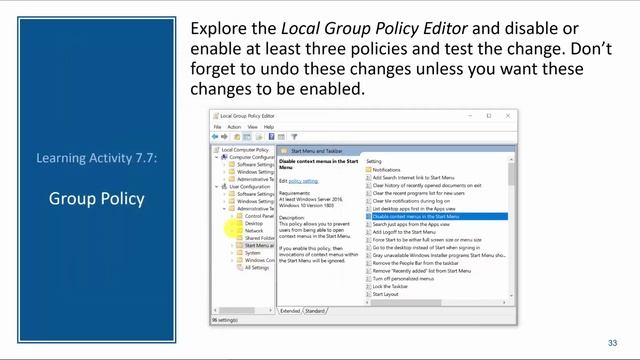Select Administrative Templates under Computer Configuration
Image resolution: width=640 pixels, height=360 pixels.
click(x=256, y=179)
